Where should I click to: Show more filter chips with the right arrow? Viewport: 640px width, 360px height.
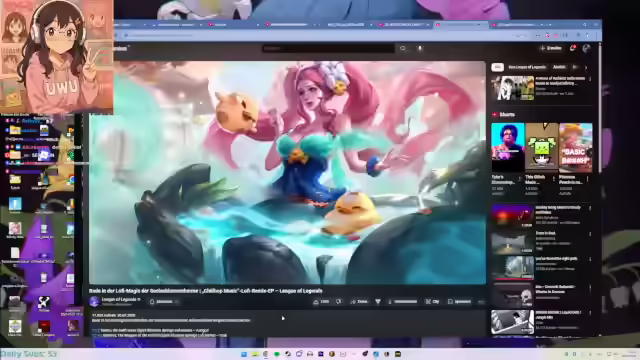coord(586,67)
